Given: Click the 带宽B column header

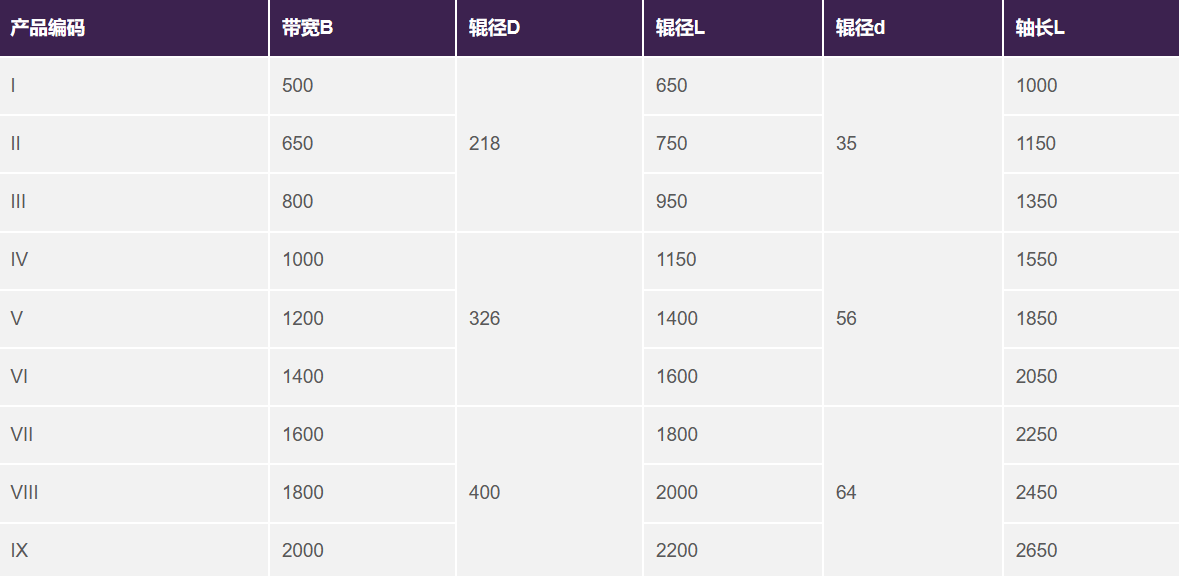Looking at the screenshot, I should pos(362,28).
